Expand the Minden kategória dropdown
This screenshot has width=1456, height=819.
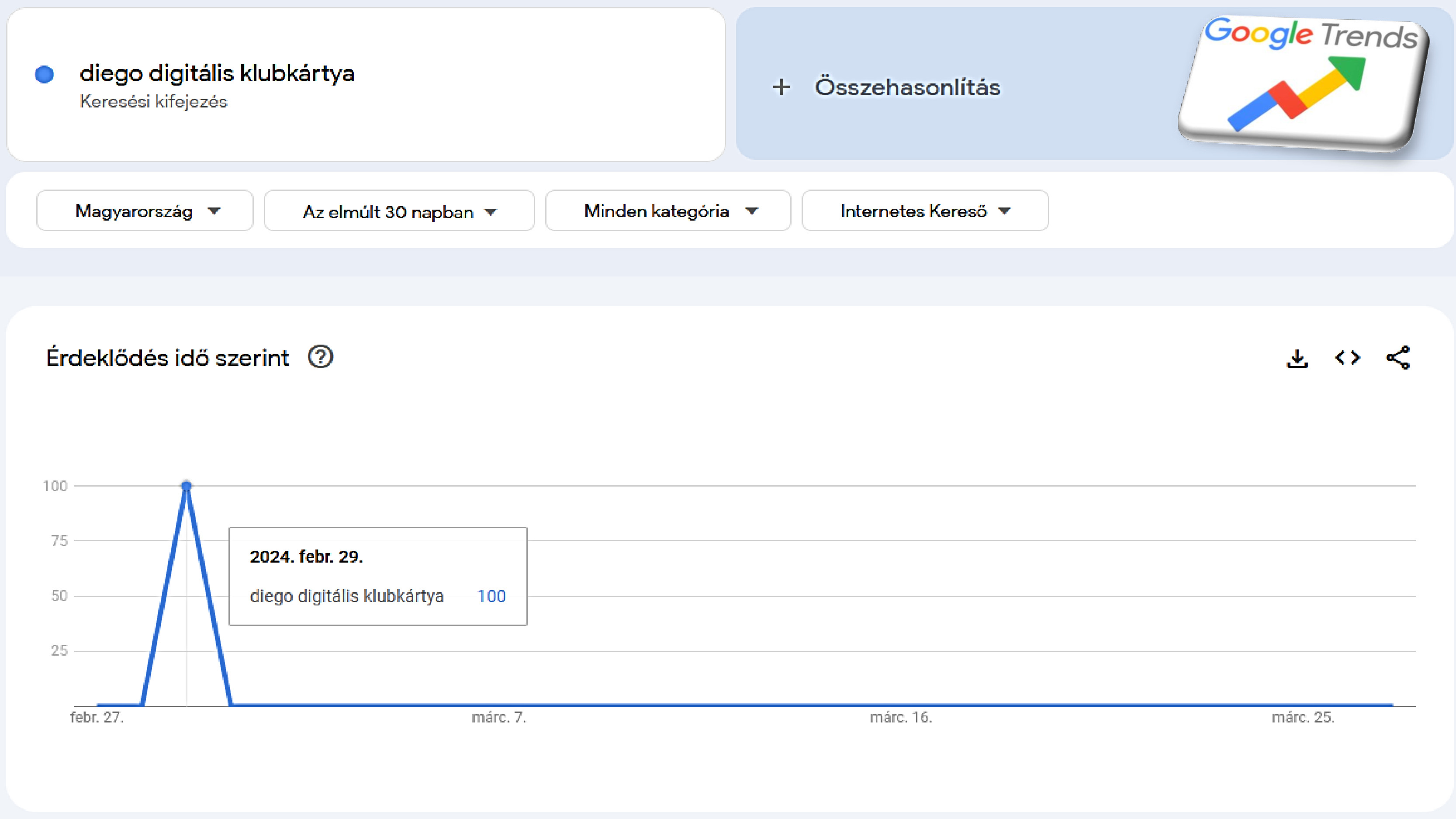(668, 211)
